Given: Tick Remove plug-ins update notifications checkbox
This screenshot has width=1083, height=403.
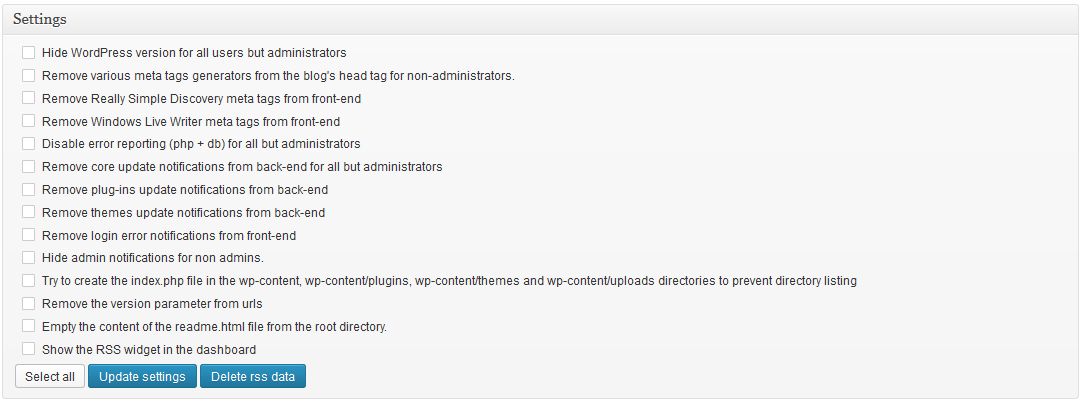Looking at the screenshot, I should [28, 189].
